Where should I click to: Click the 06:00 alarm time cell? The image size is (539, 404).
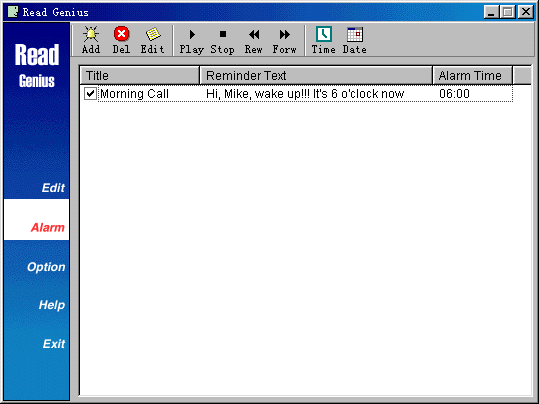pos(454,94)
